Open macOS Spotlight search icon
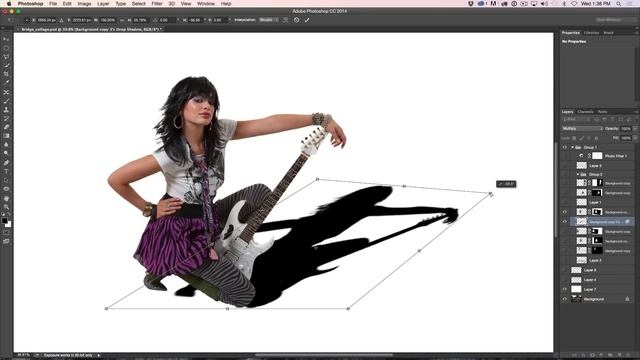This screenshot has width=640, height=360. click(618, 4)
